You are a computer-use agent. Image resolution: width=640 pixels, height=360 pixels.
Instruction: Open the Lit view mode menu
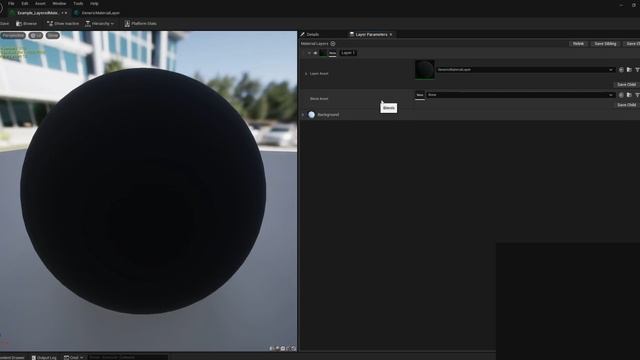pyautogui.click(x=36, y=36)
